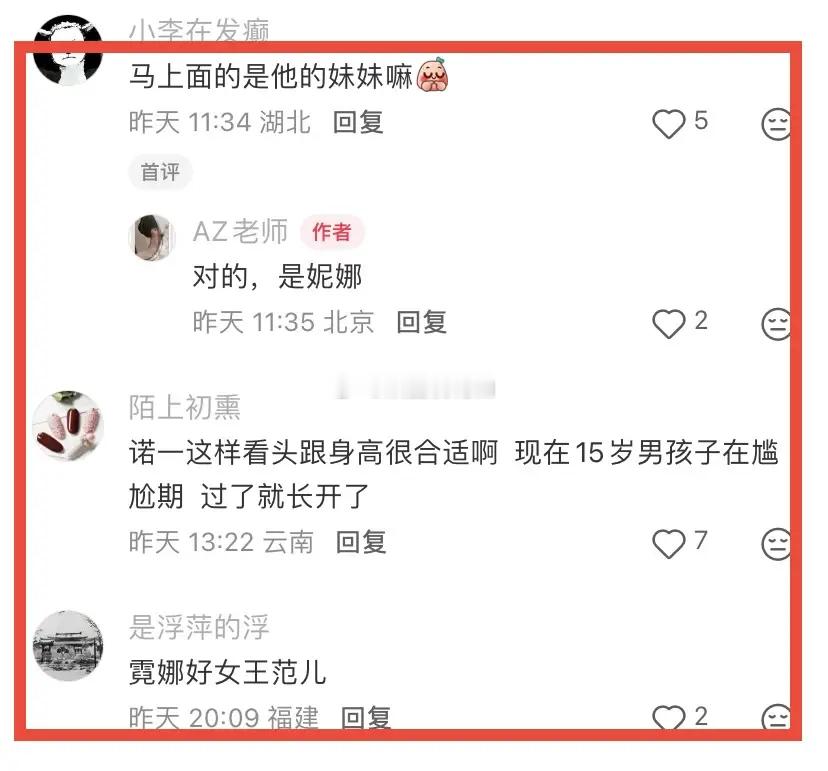Screen dimensions: 828x771
Task: Reply to 陌上初熏's comment from 云南
Action: [361, 542]
